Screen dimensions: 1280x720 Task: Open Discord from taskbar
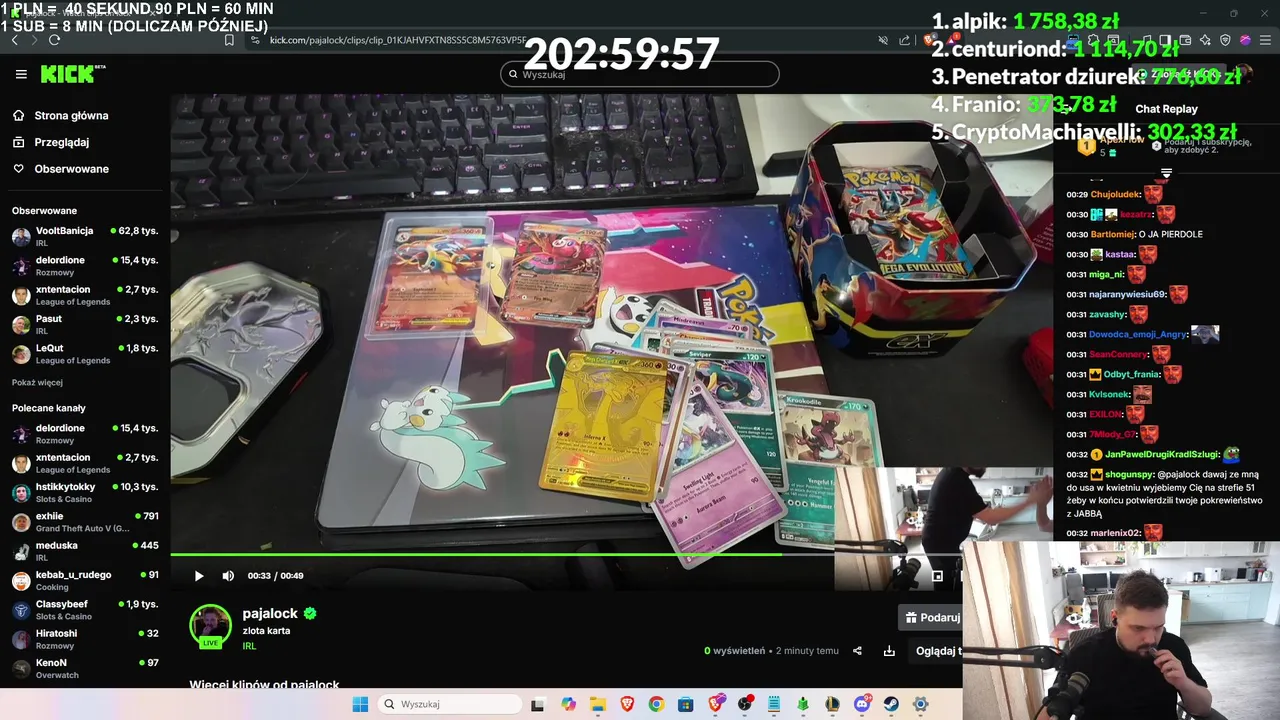[x=862, y=704]
